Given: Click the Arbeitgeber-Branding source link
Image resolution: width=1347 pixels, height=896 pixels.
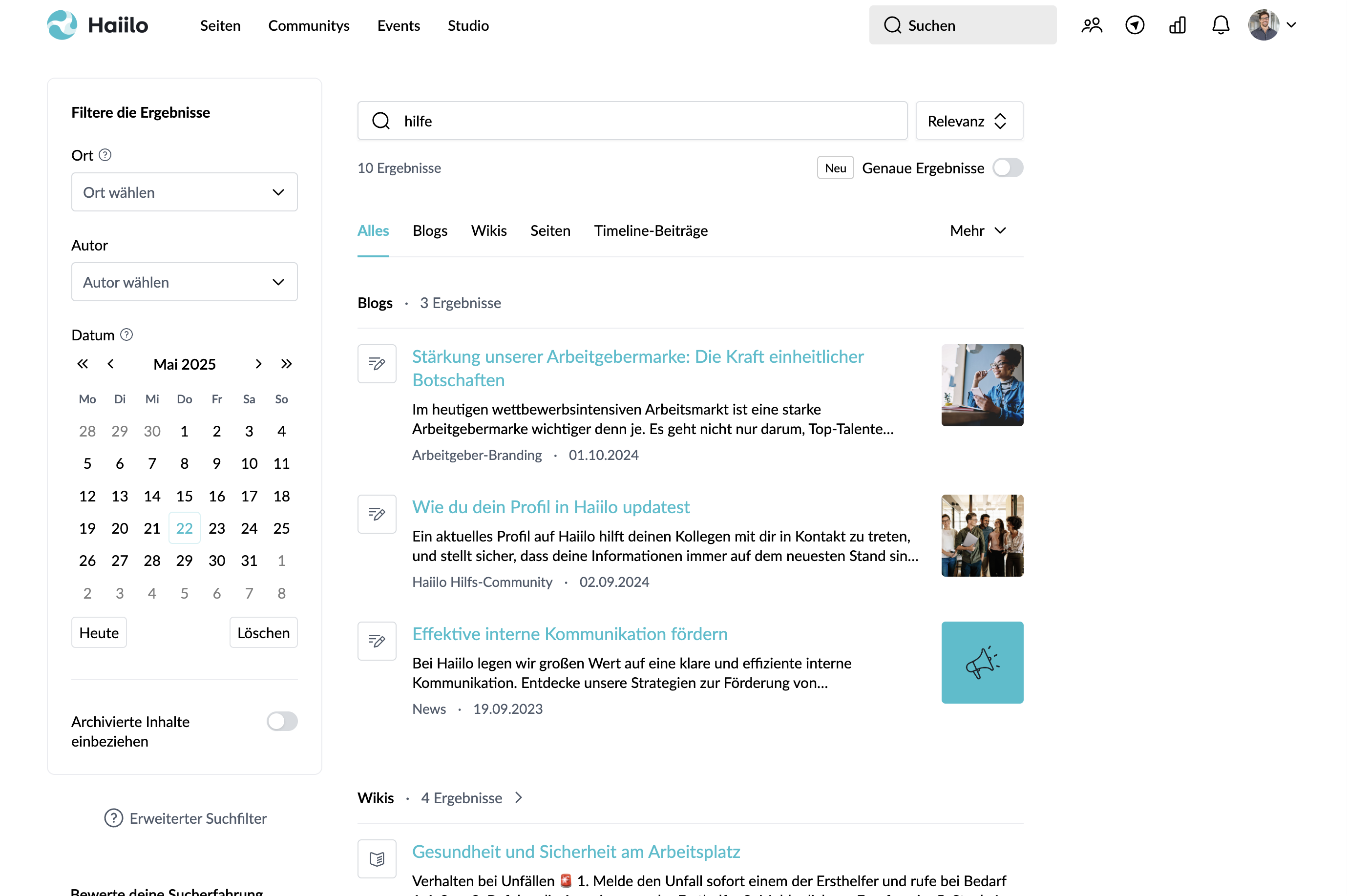Looking at the screenshot, I should click(477, 455).
